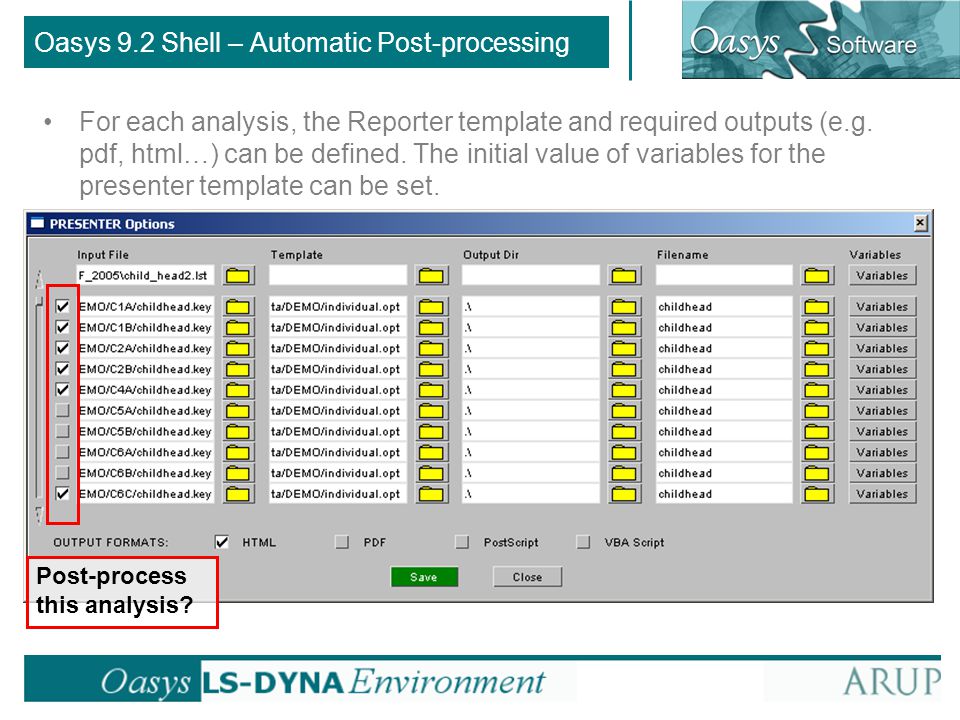The width and height of the screenshot is (960, 720).
Task: Click template field of EMO/C2A/childhead.key row
Action: (x=338, y=348)
